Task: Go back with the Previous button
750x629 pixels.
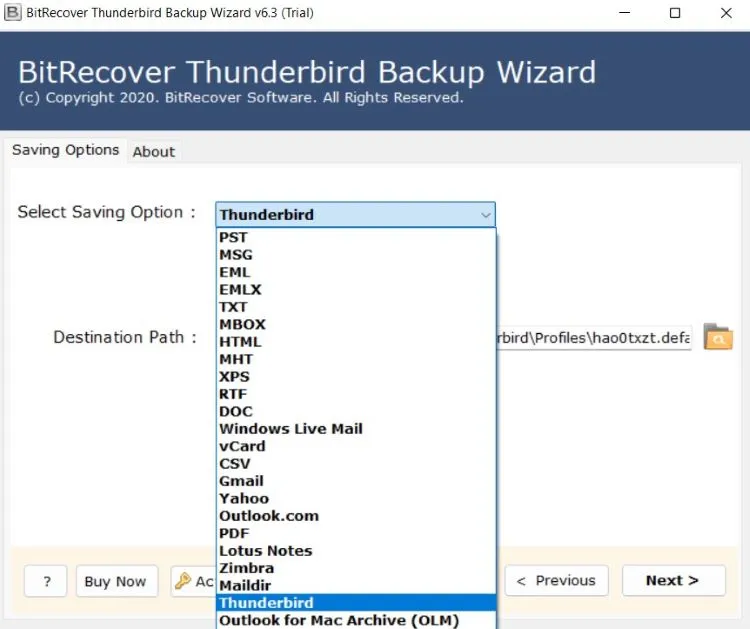Action: point(556,581)
